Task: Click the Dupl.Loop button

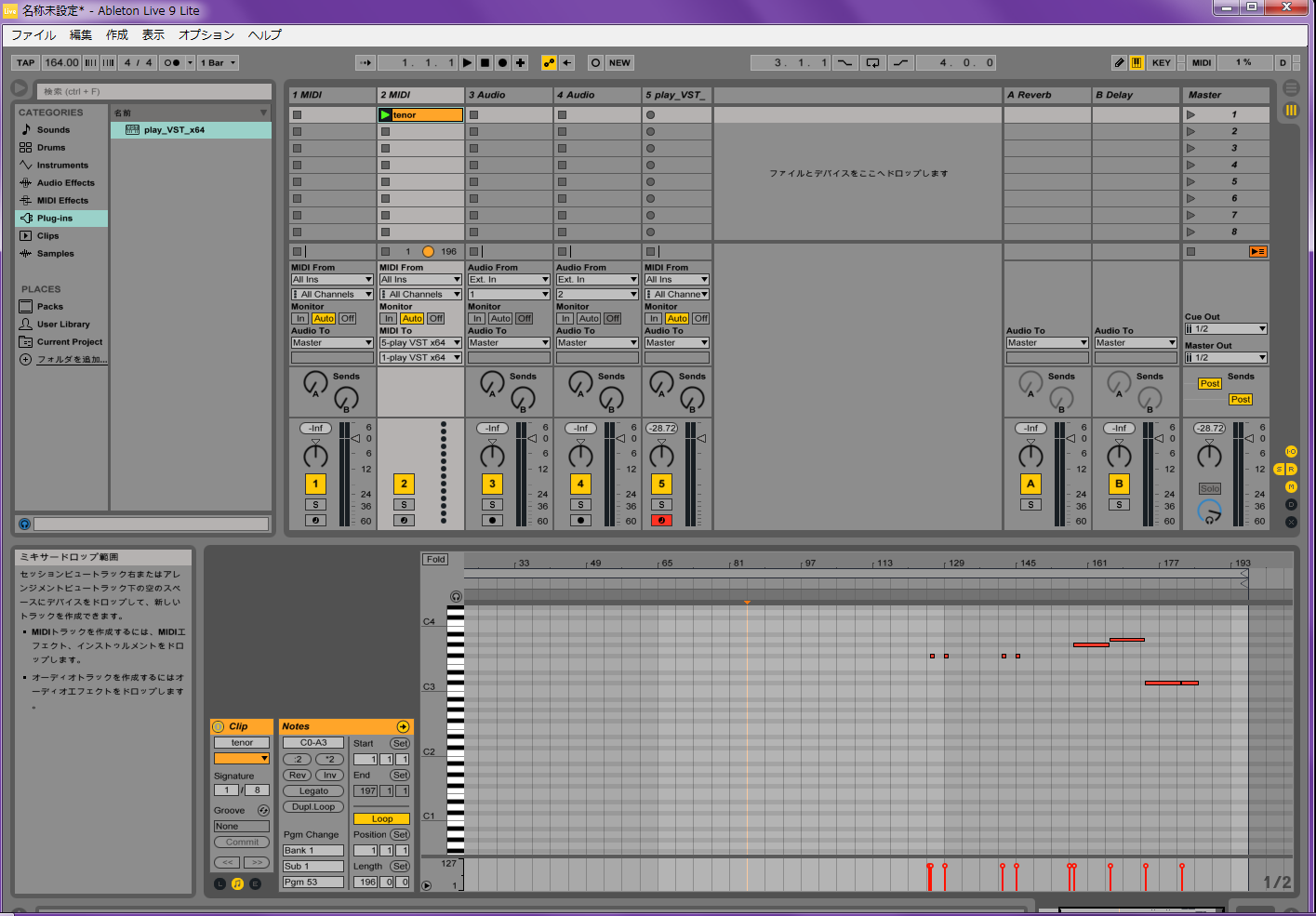Action: point(313,807)
